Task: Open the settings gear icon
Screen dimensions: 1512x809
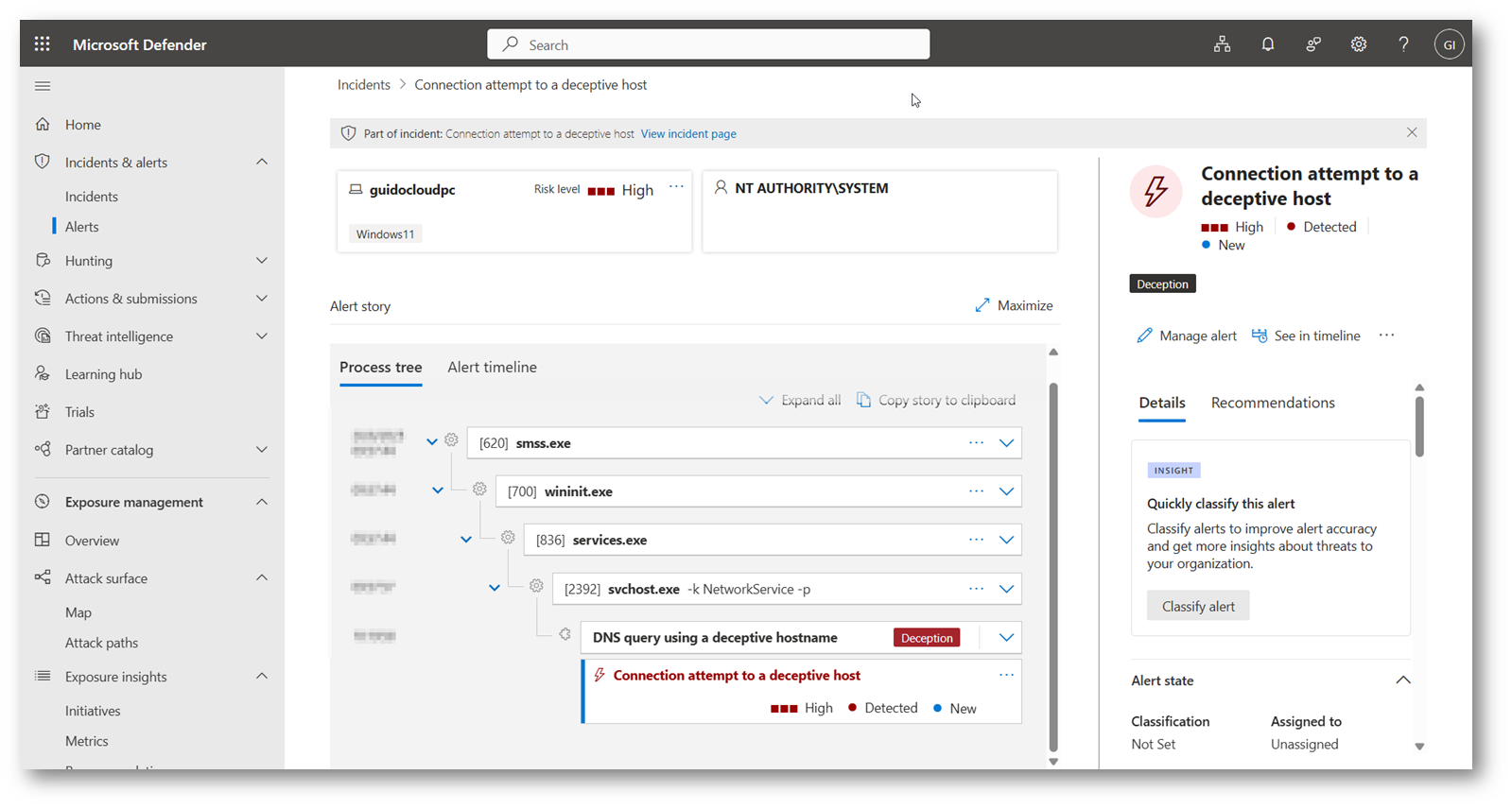Action: [1359, 44]
